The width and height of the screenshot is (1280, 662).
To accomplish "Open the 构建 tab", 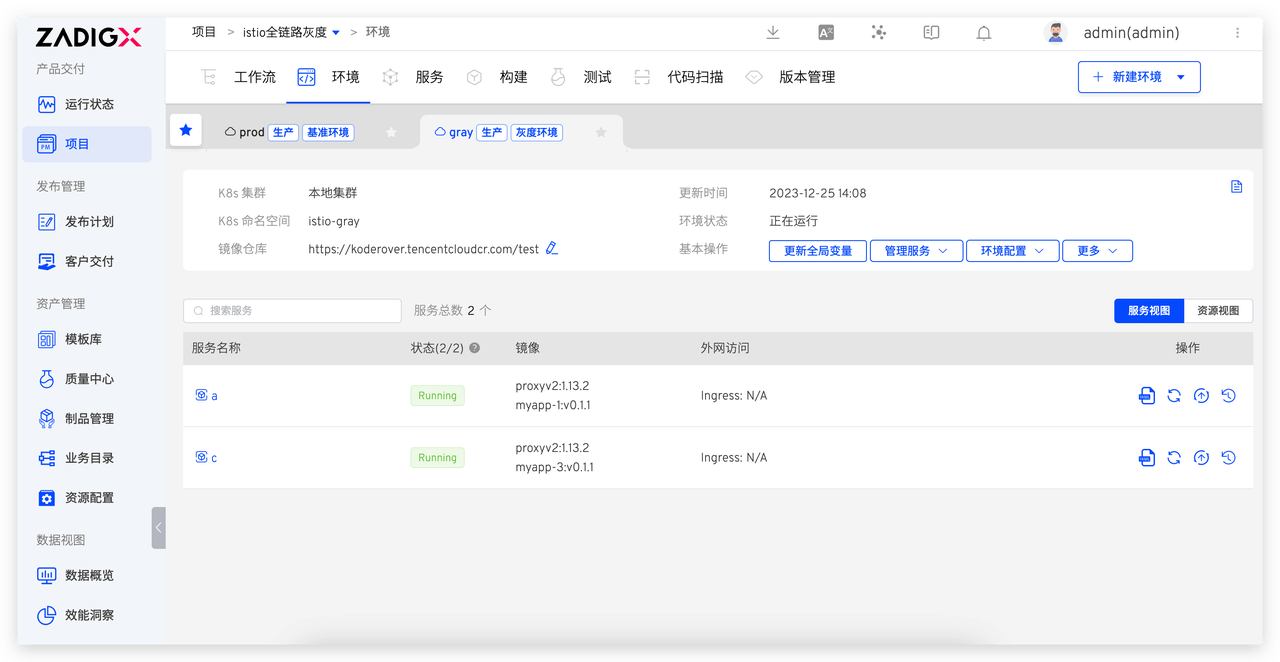I will pos(513,77).
